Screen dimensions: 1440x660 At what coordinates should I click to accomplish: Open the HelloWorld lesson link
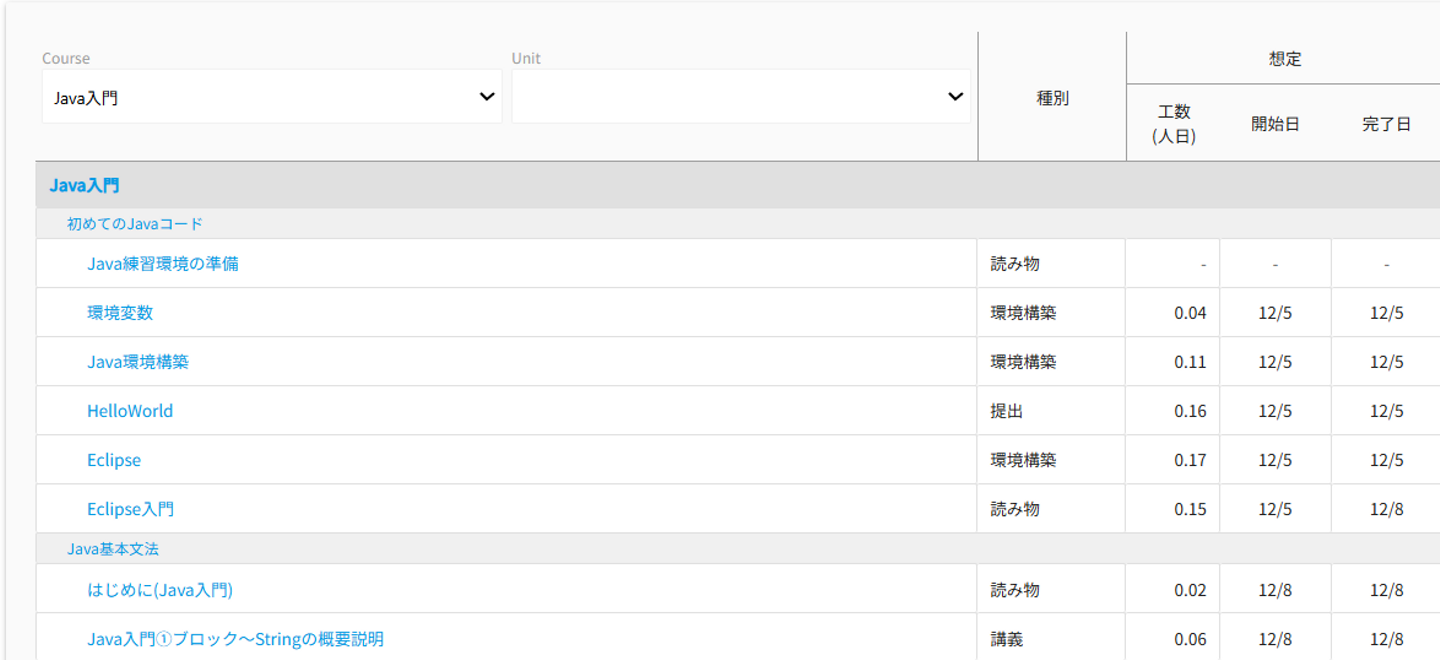(x=130, y=411)
